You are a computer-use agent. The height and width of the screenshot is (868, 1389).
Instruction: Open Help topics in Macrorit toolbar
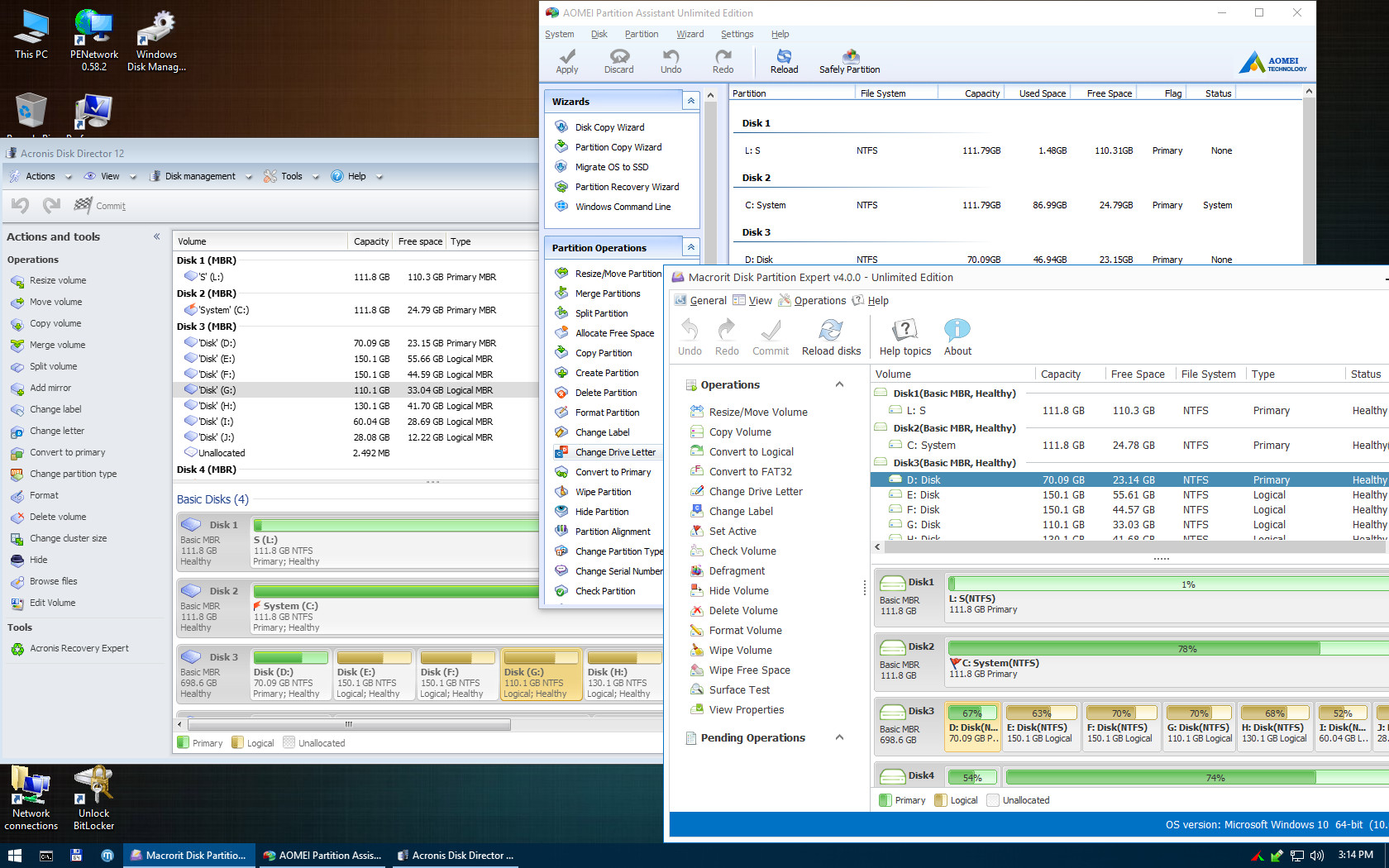pos(905,337)
